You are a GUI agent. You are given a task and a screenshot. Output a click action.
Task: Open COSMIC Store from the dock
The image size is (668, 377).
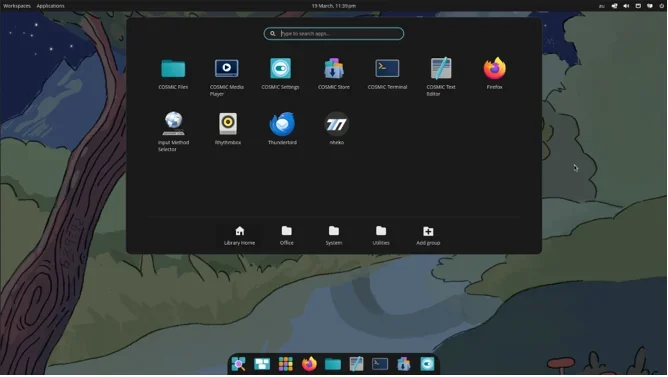[403, 364]
